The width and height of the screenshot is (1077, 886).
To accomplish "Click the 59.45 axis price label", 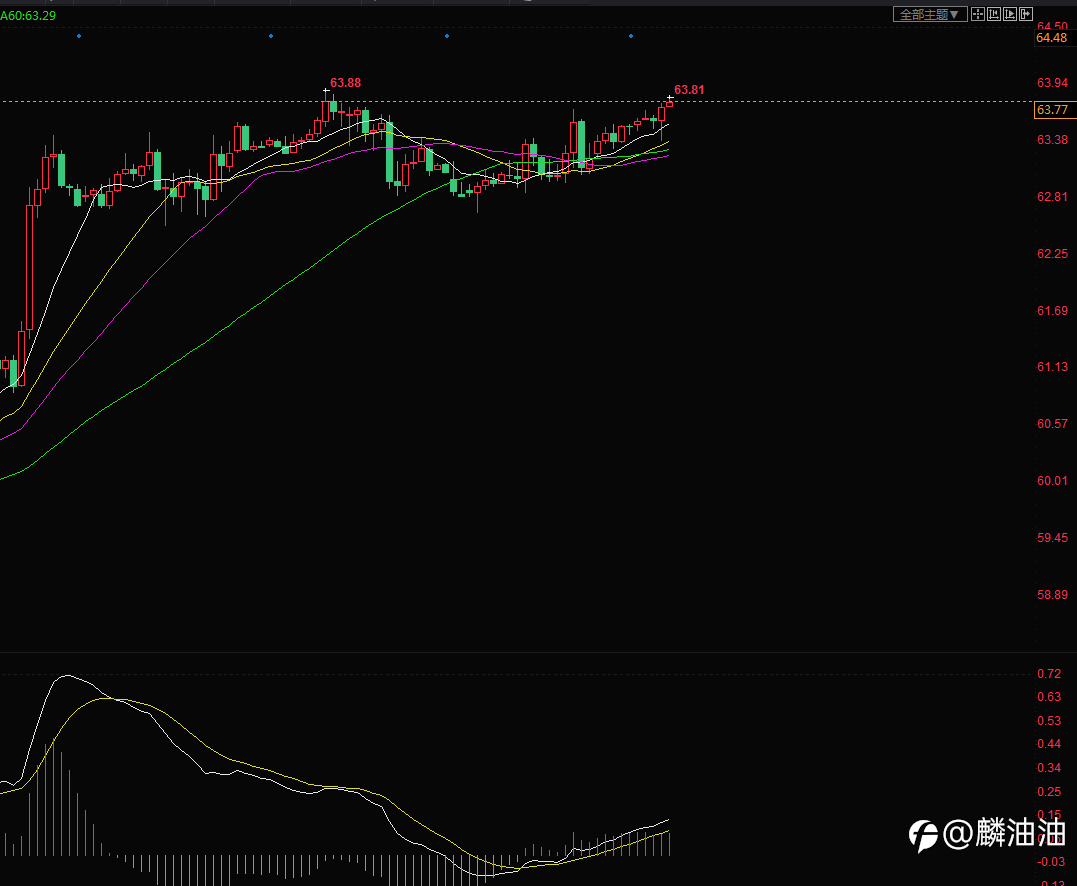I will click(1052, 538).
